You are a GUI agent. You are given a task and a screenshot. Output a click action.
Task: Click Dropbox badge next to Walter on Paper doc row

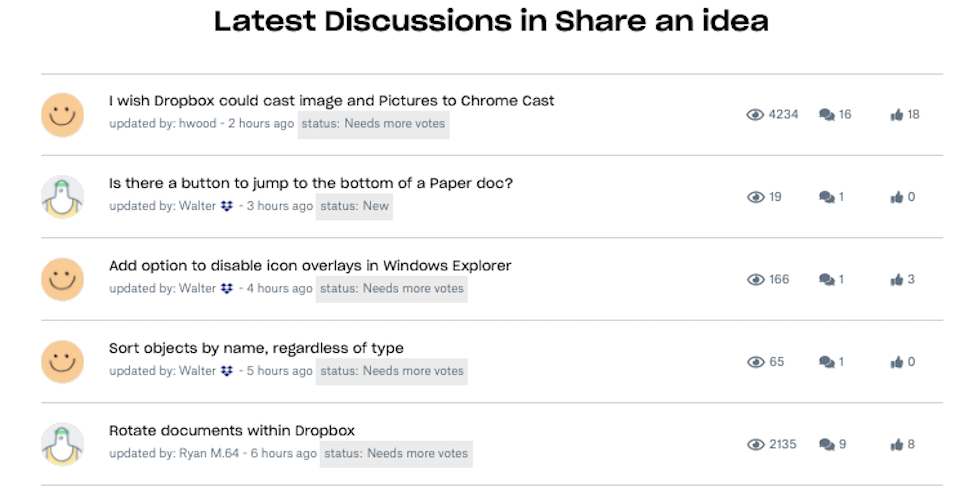pyautogui.click(x=227, y=206)
